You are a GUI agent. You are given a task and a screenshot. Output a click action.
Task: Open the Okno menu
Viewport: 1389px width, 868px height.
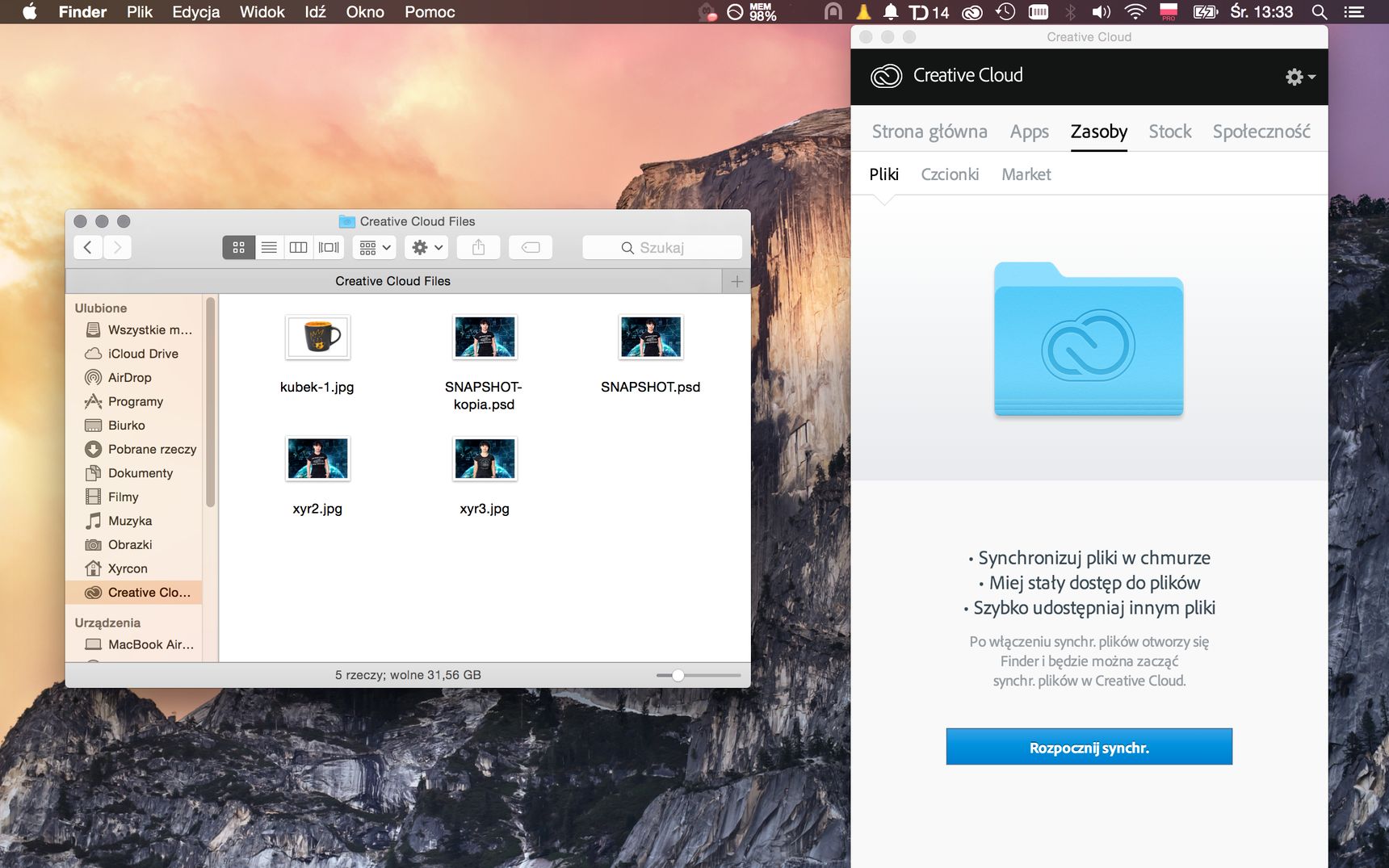tap(365, 11)
